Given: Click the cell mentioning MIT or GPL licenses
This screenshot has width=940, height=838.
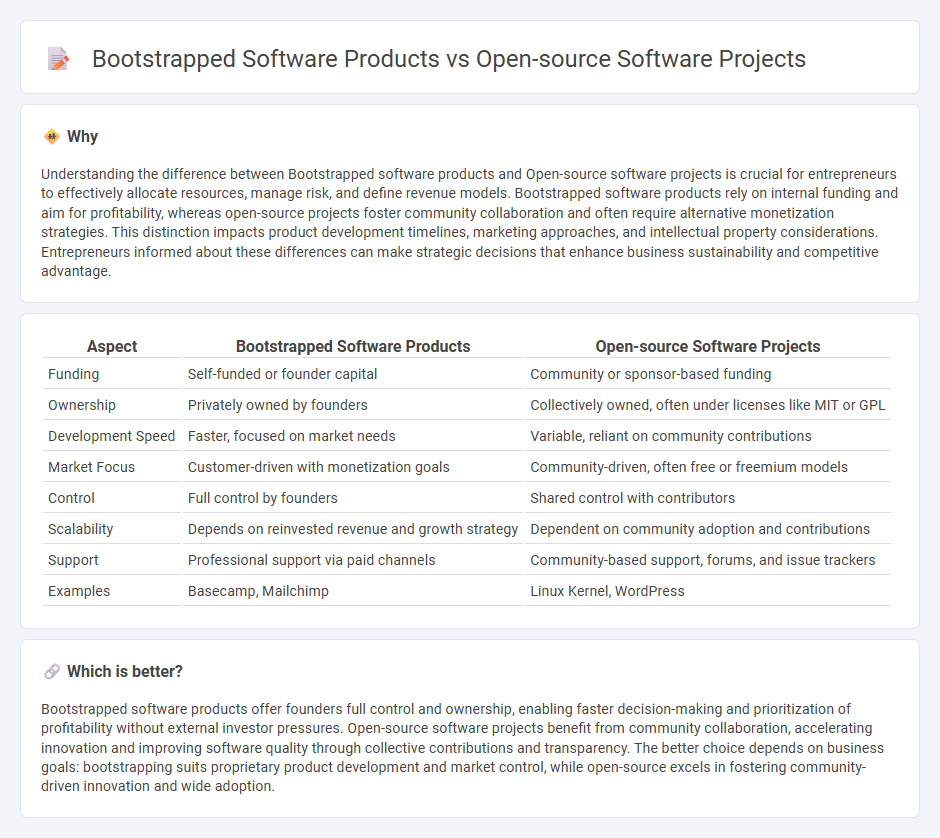Looking at the screenshot, I should pyautogui.click(x=707, y=405).
